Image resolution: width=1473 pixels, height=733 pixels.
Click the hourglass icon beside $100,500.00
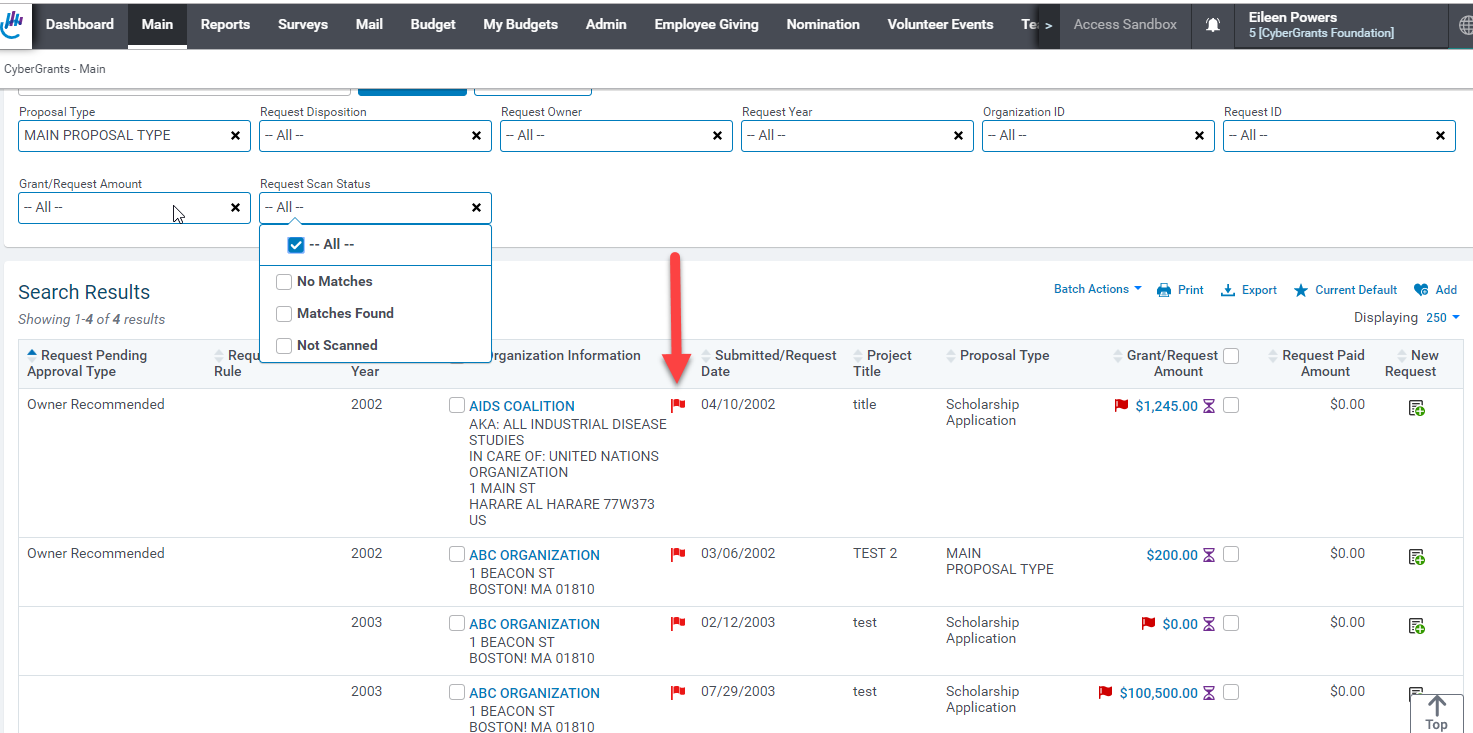point(1209,693)
